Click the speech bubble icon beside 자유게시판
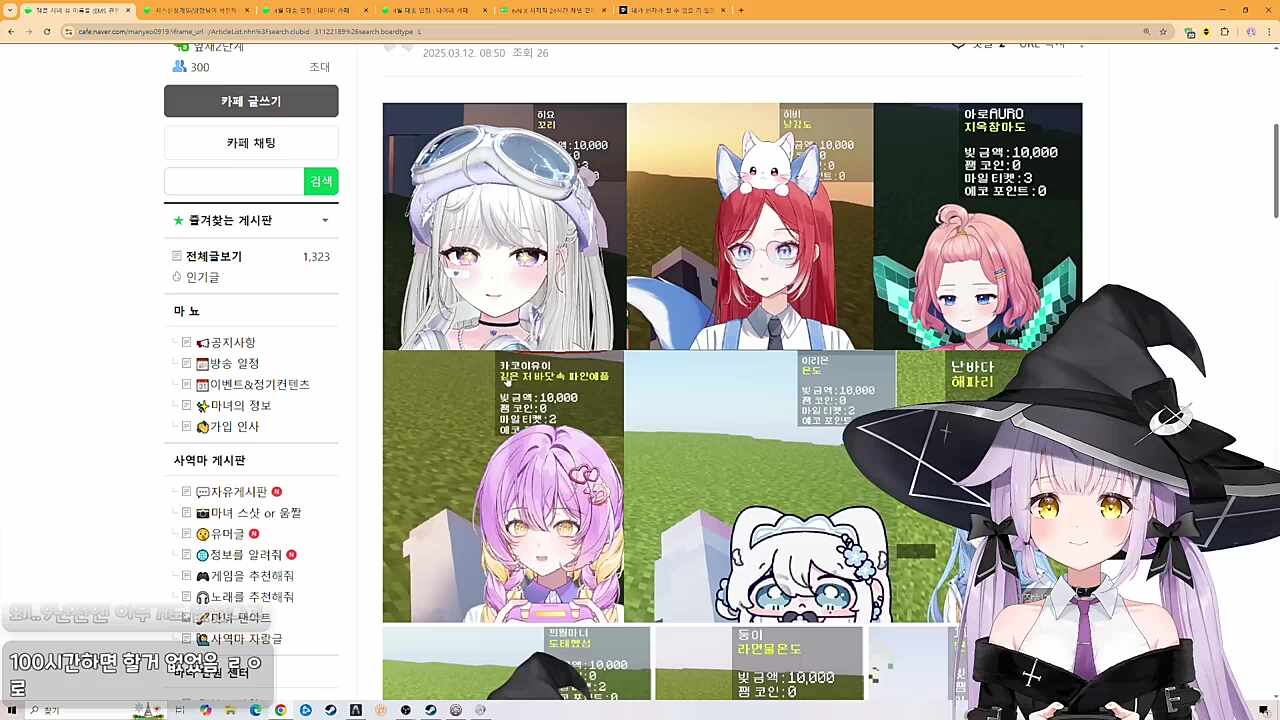 203,492
